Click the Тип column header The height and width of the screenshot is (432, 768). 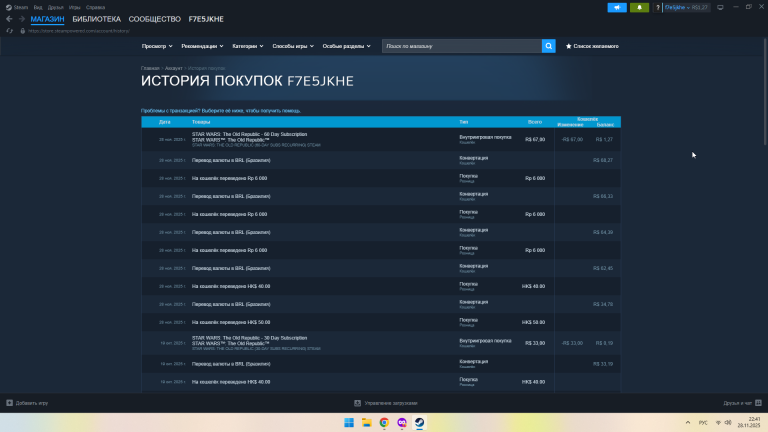tap(463, 122)
